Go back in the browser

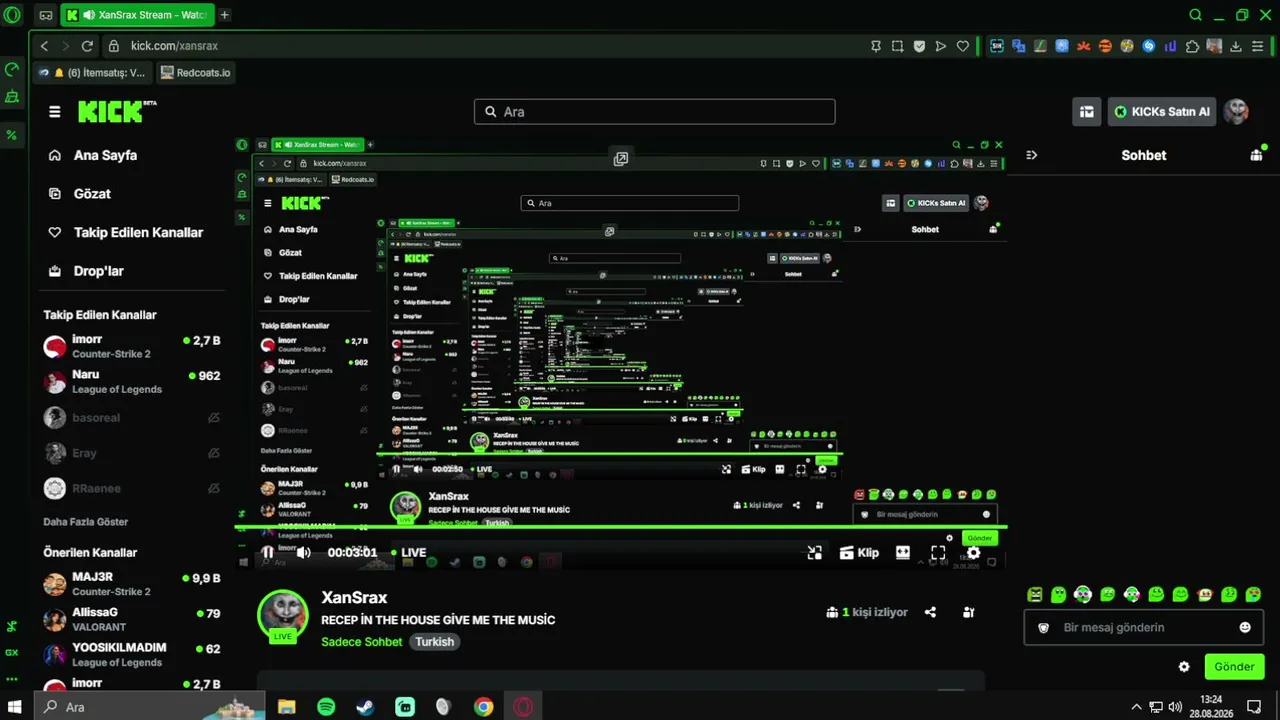point(44,46)
